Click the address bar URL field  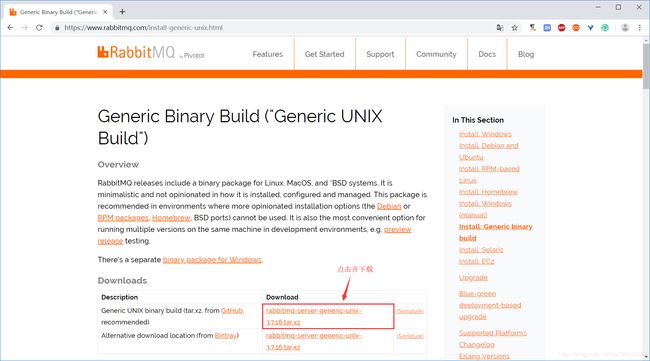coord(274,28)
